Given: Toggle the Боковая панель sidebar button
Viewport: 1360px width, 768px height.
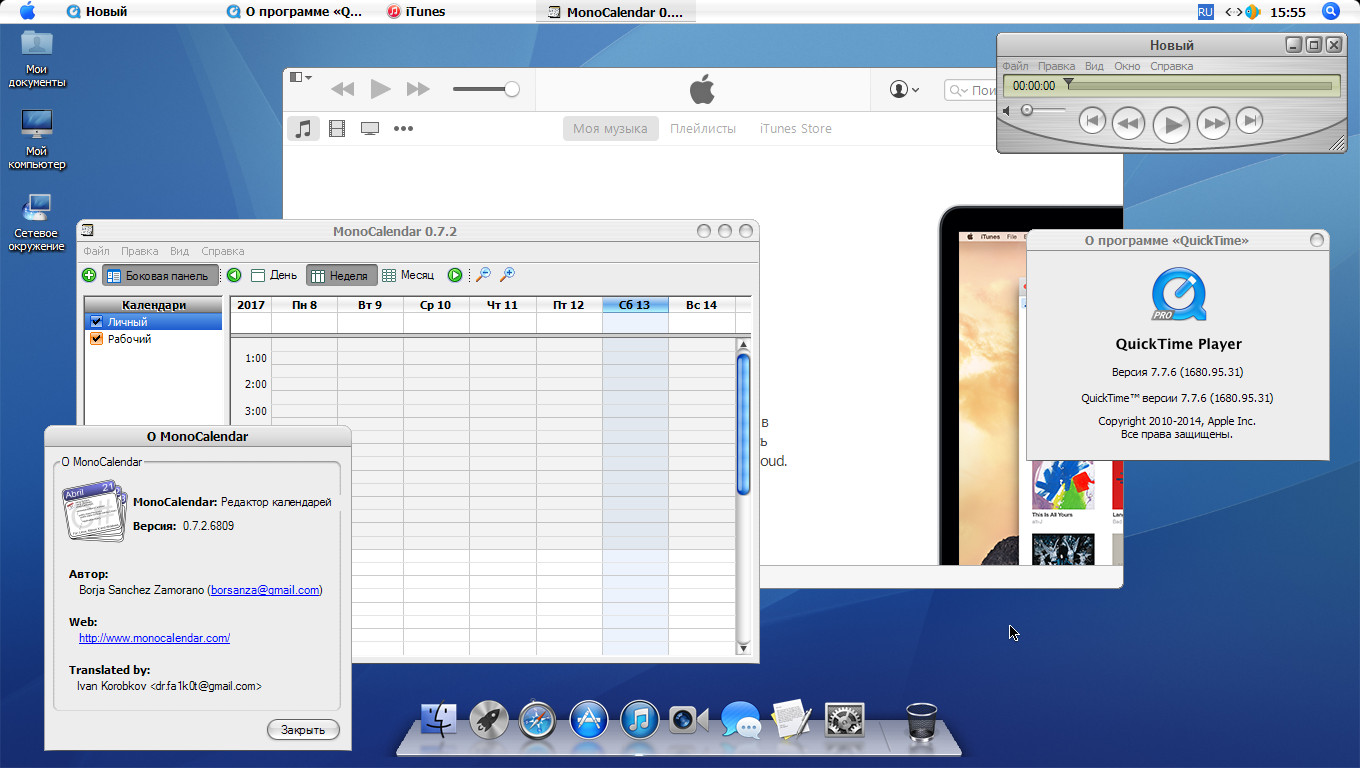Looking at the screenshot, I should [x=160, y=275].
